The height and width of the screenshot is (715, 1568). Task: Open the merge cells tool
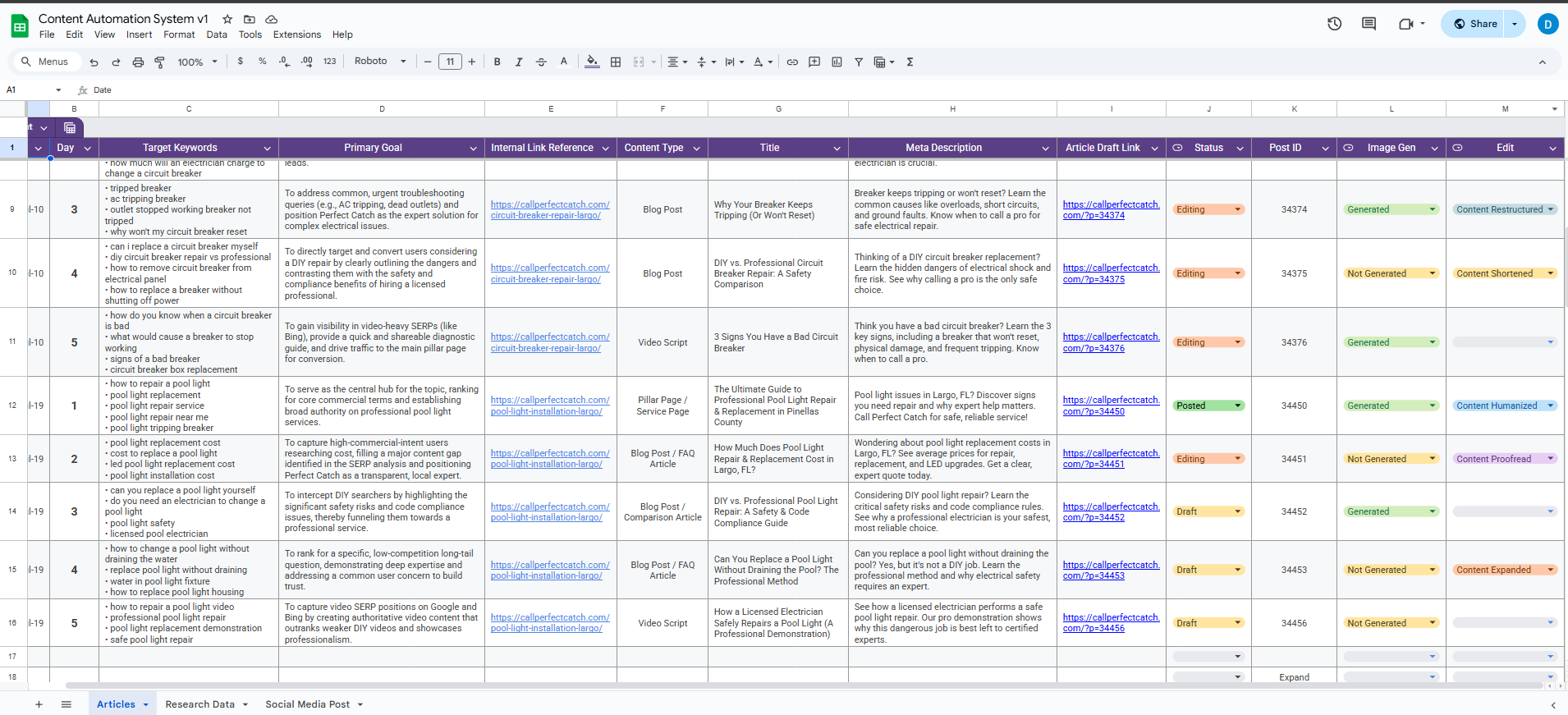click(639, 62)
